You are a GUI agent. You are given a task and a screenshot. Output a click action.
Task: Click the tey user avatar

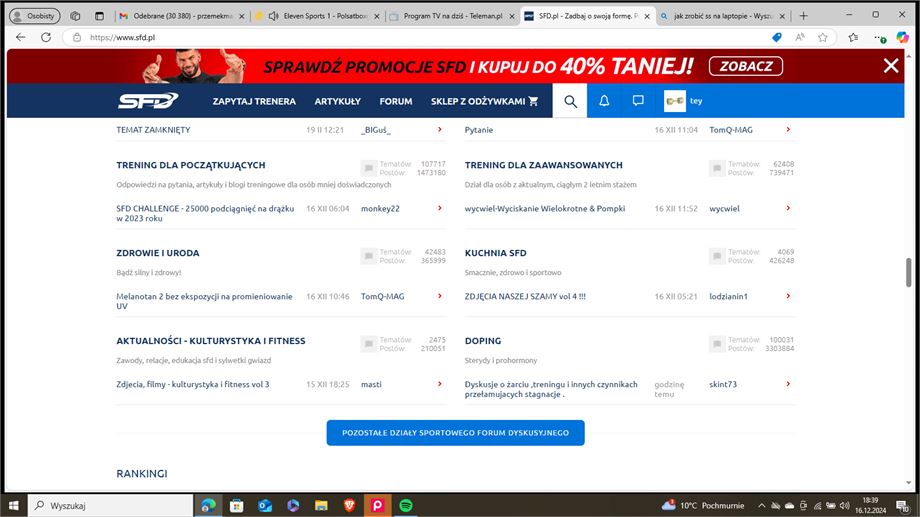point(675,101)
